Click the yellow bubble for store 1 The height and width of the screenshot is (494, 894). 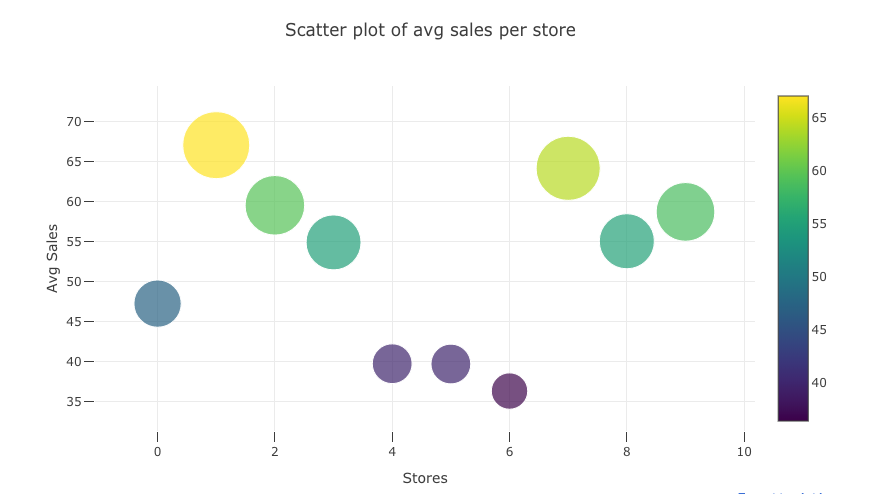(x=216, y=145)
